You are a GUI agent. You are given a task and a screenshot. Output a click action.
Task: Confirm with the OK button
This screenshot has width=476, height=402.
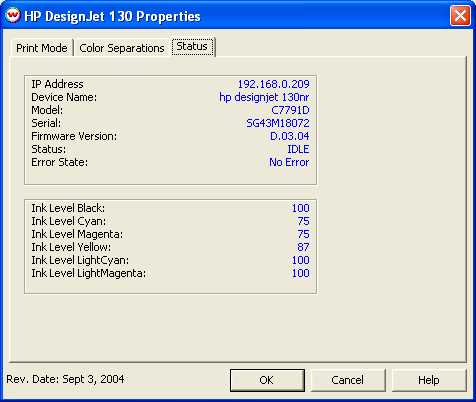[267, 380]
